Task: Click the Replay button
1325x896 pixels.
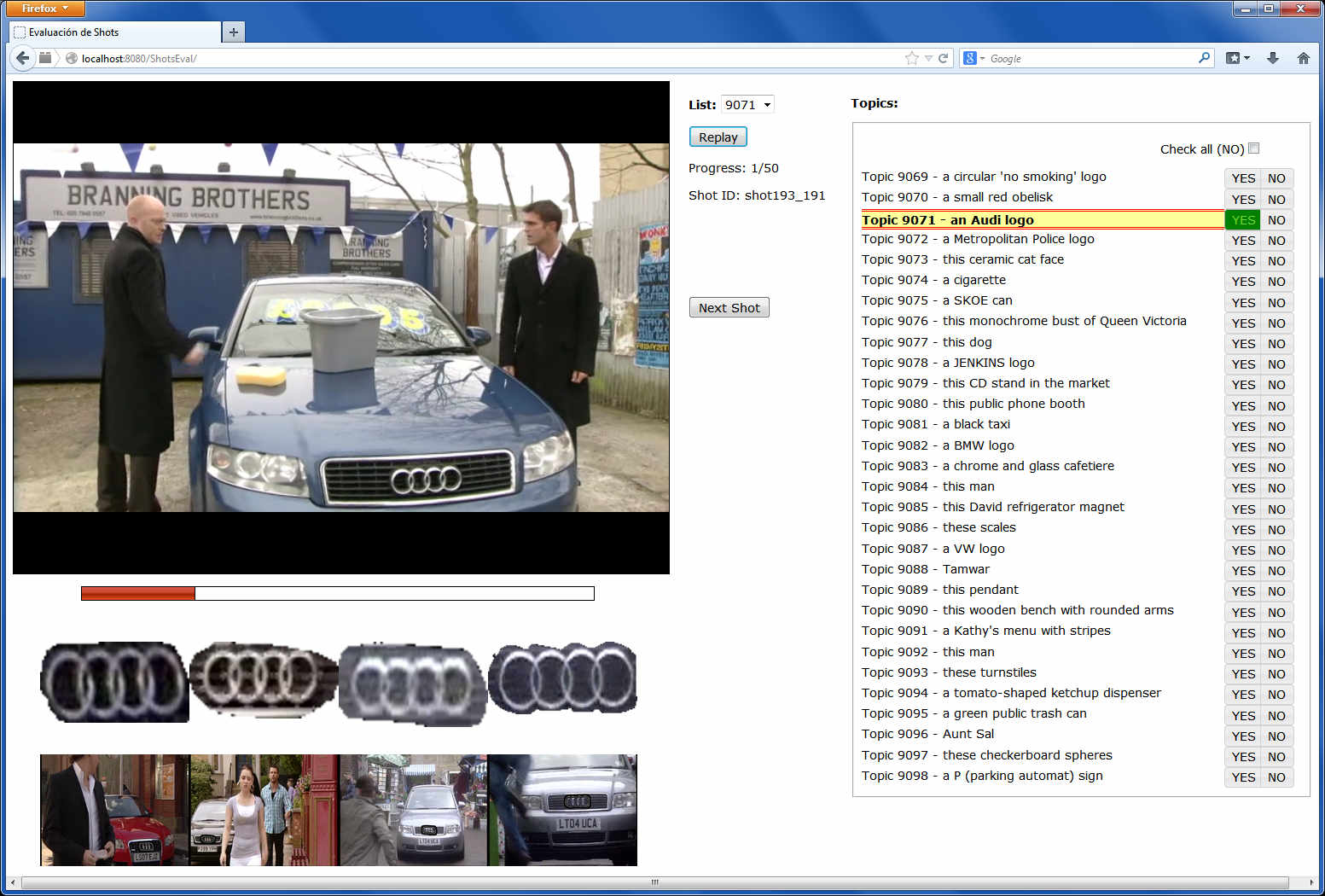Action: (718, 137)
